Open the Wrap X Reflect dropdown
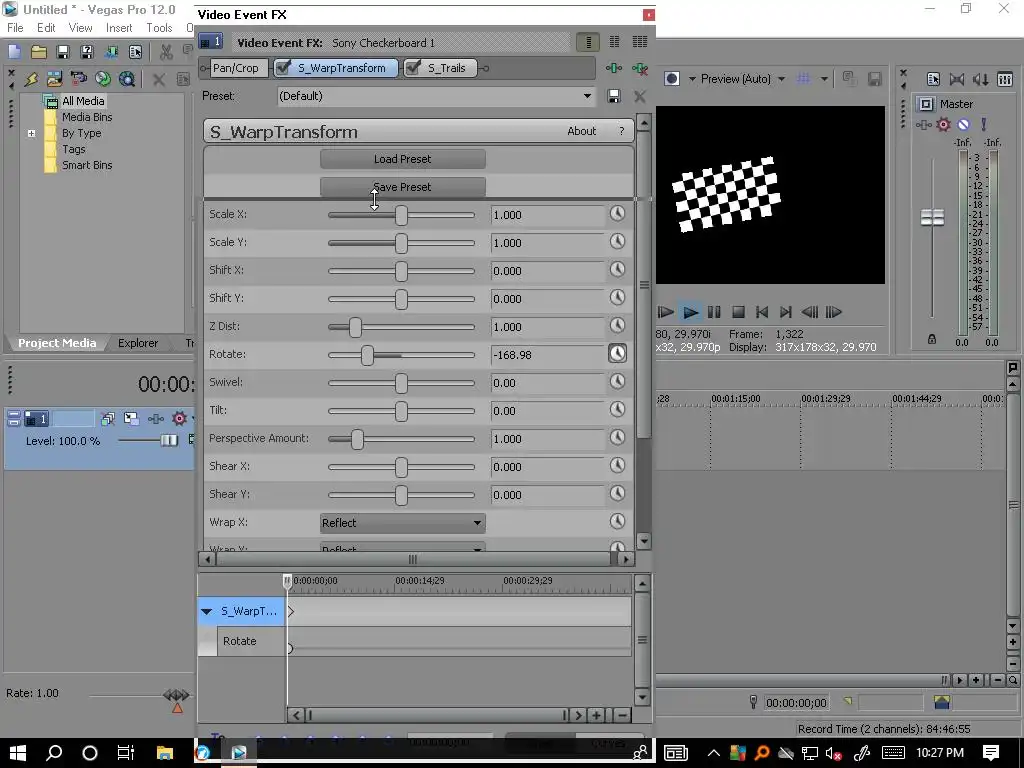The image size is (1024, 768). 402,522
